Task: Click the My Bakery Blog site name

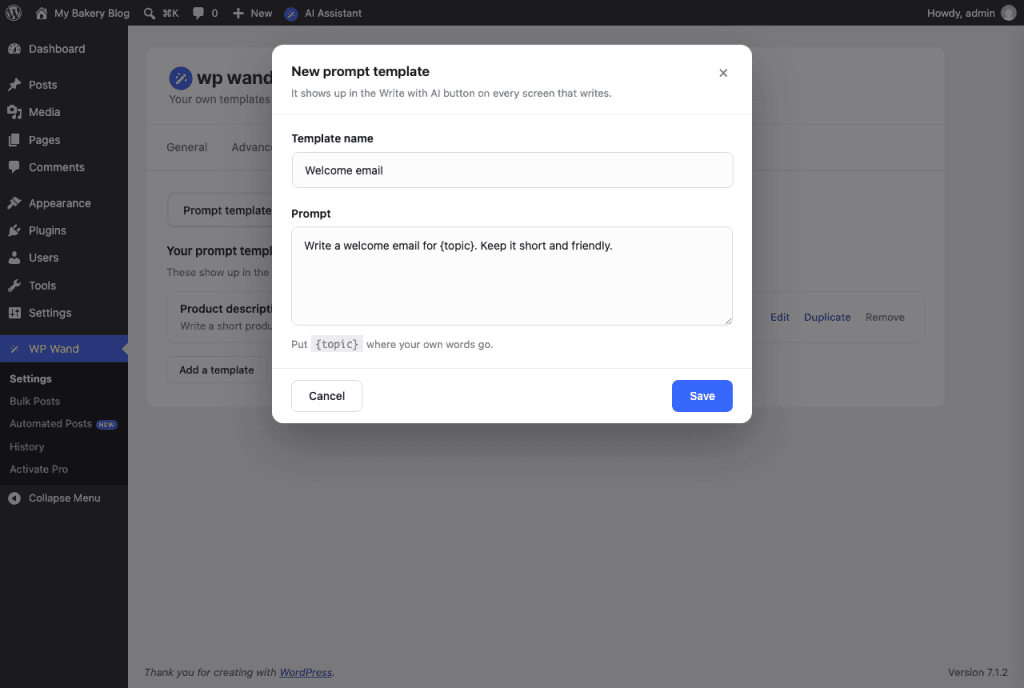Action: (91, 13)
